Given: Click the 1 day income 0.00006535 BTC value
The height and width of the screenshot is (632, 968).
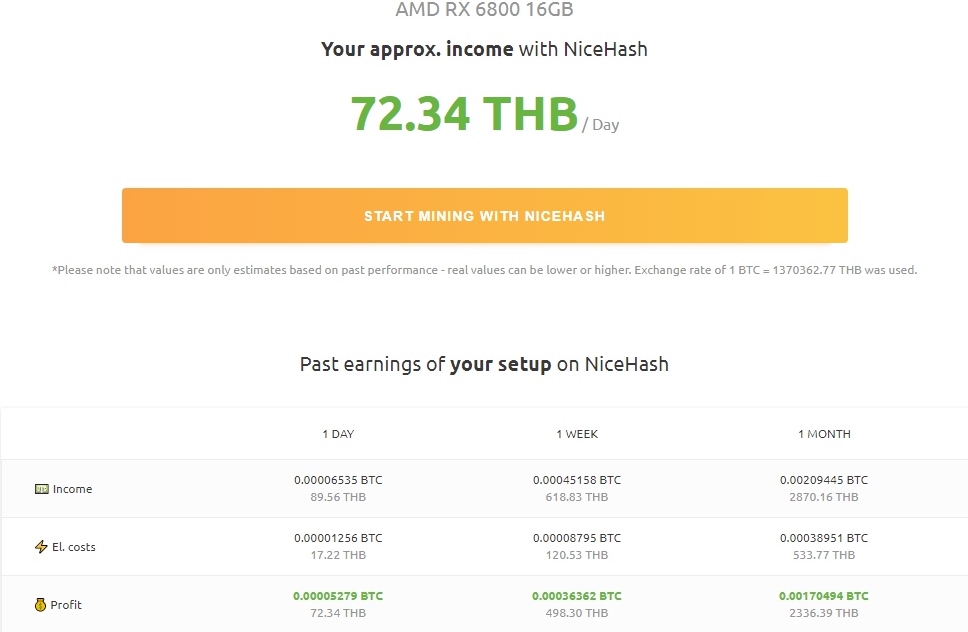Looking at the screenshot, I should [x=338, y=480].
